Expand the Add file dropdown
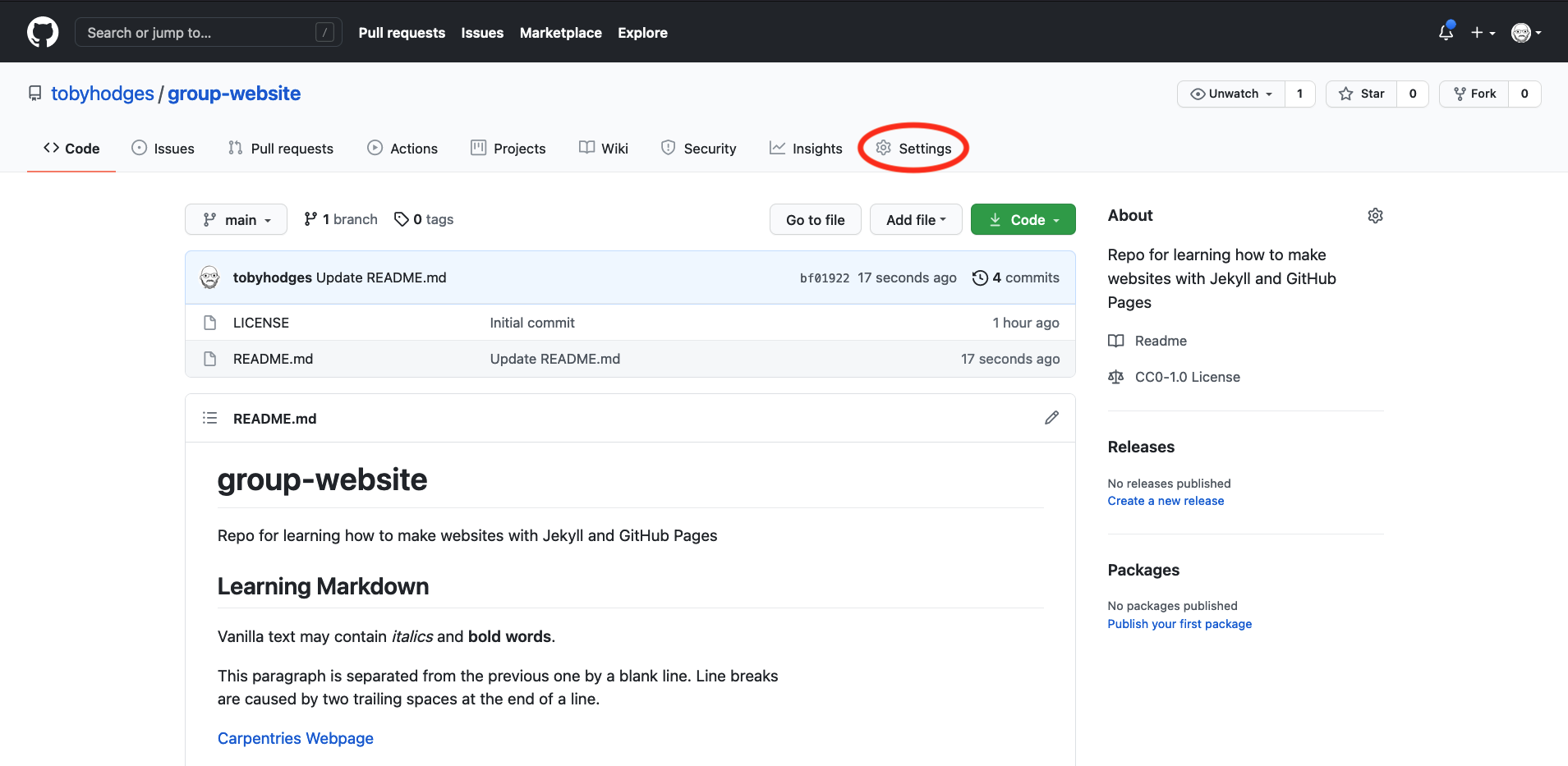The height and width of the screenshot is (766, 1568). [916, 219]
